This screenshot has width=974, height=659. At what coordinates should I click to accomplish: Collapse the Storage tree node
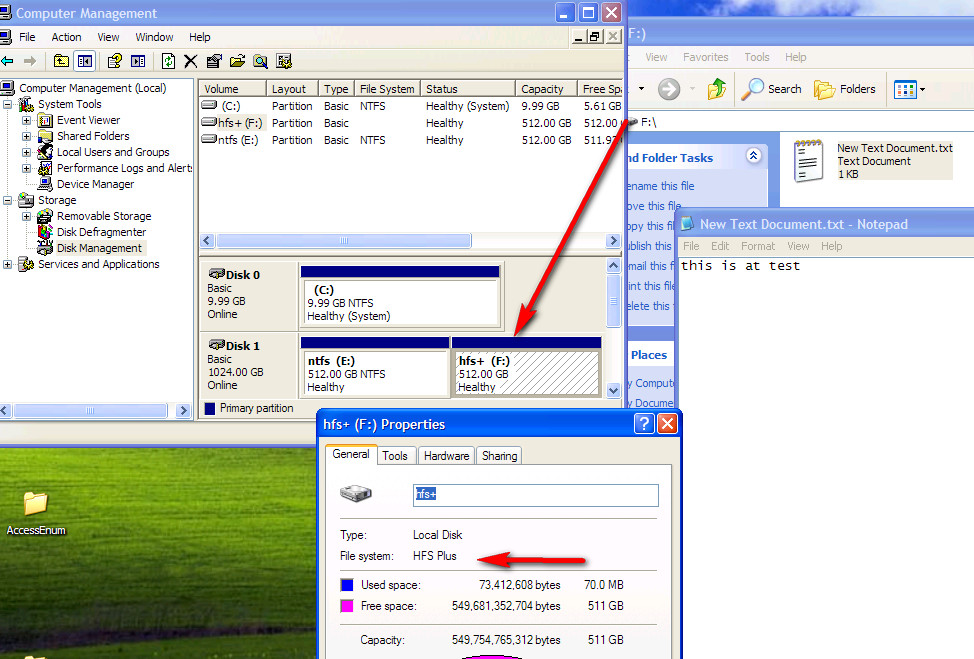coord(7,200)
